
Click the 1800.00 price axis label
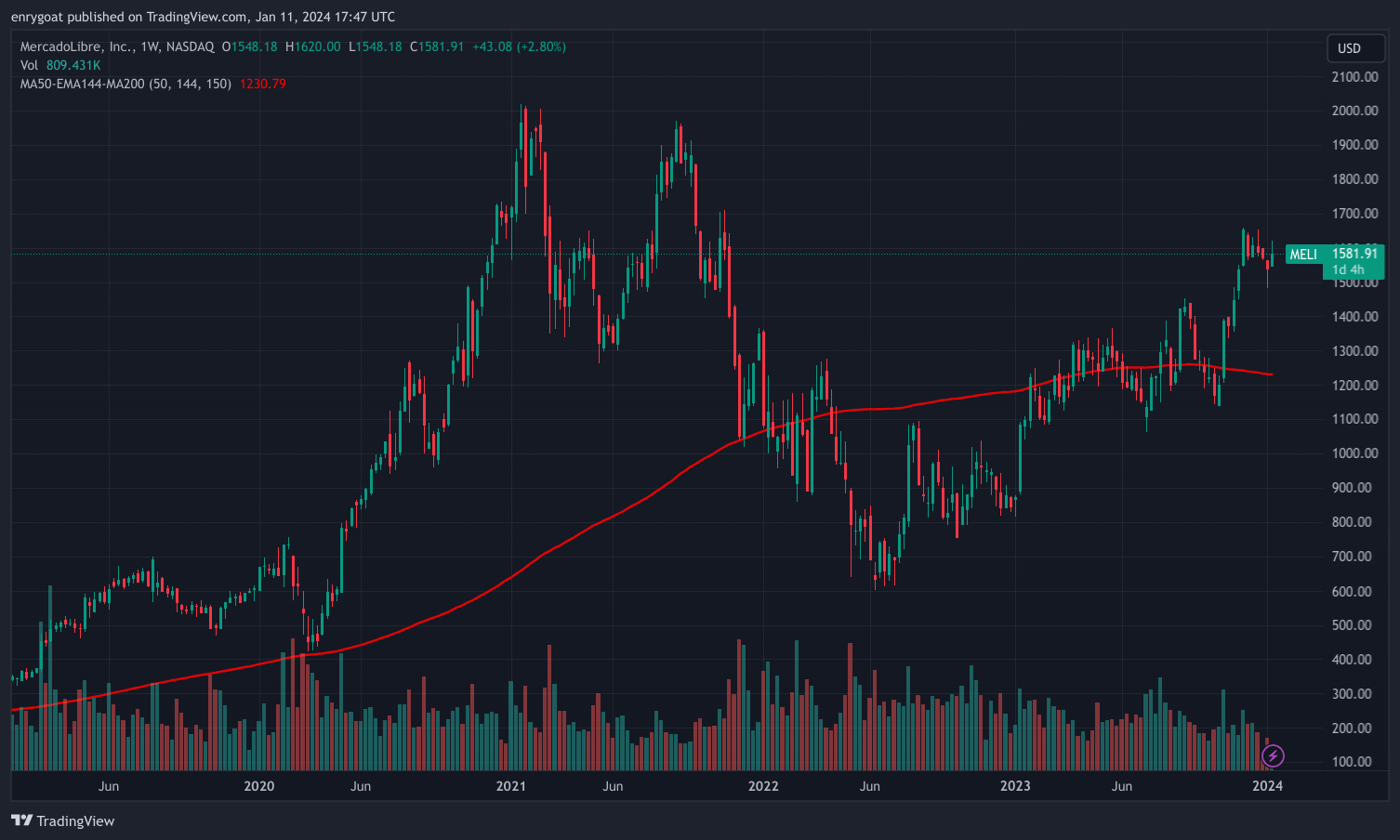point(1354,179)
